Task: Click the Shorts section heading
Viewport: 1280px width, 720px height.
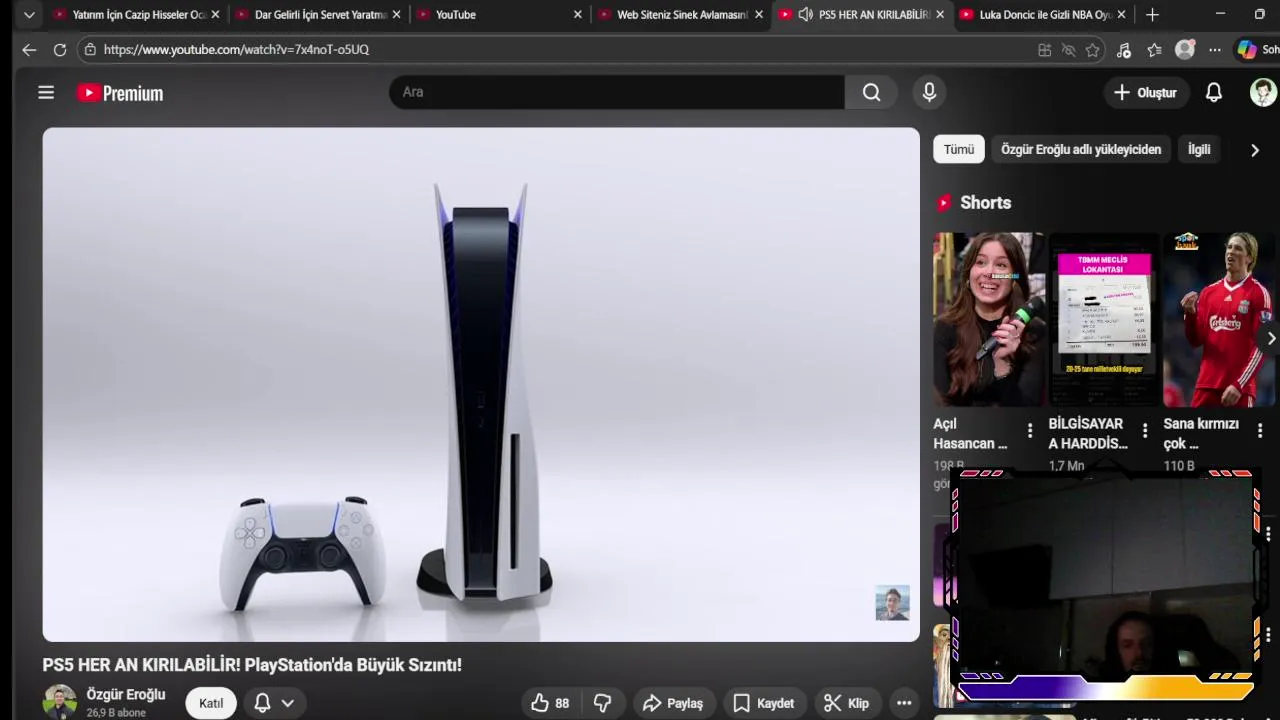Action: point(985,203)
